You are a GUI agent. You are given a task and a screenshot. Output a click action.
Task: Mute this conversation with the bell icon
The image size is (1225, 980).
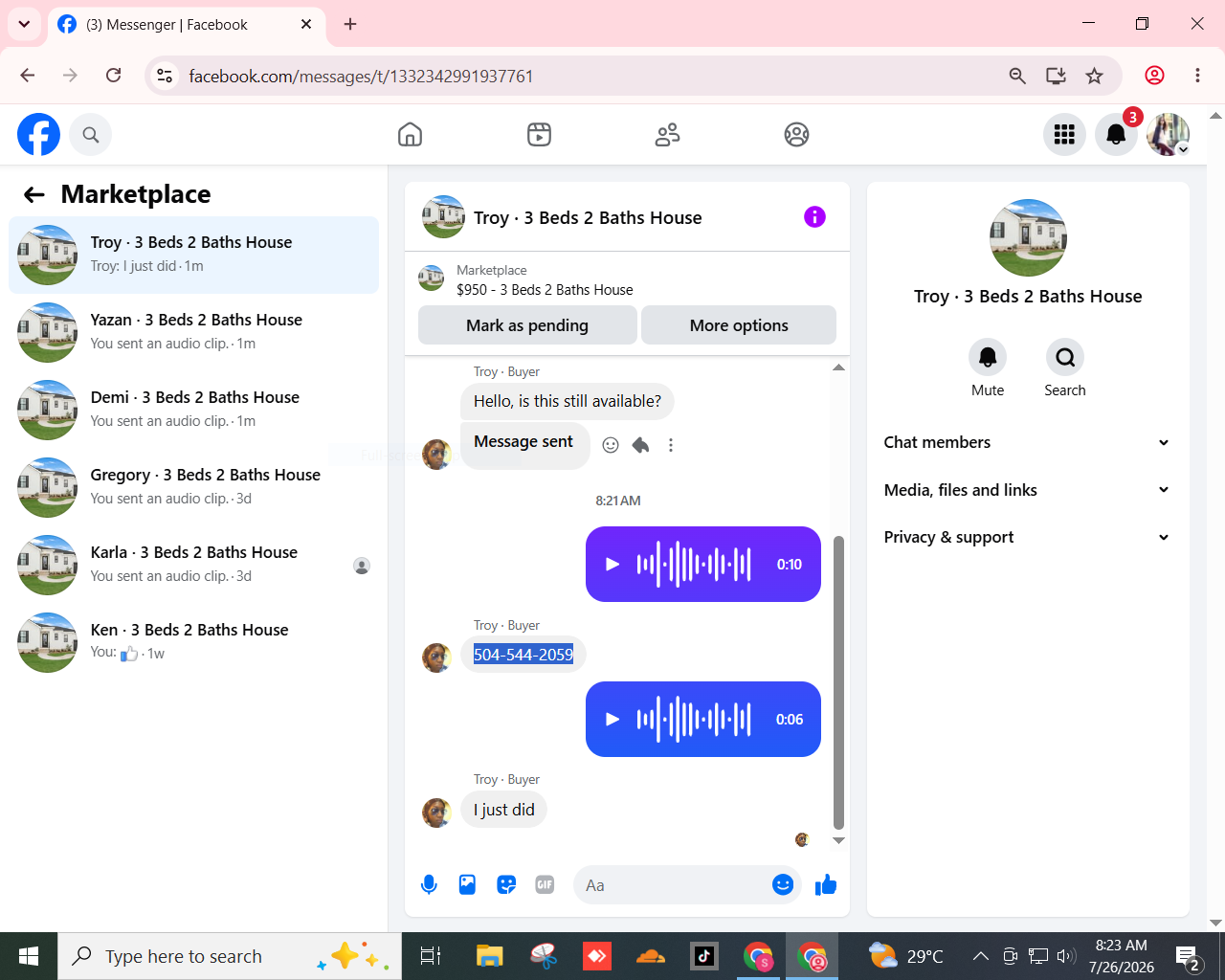(988, 358)
